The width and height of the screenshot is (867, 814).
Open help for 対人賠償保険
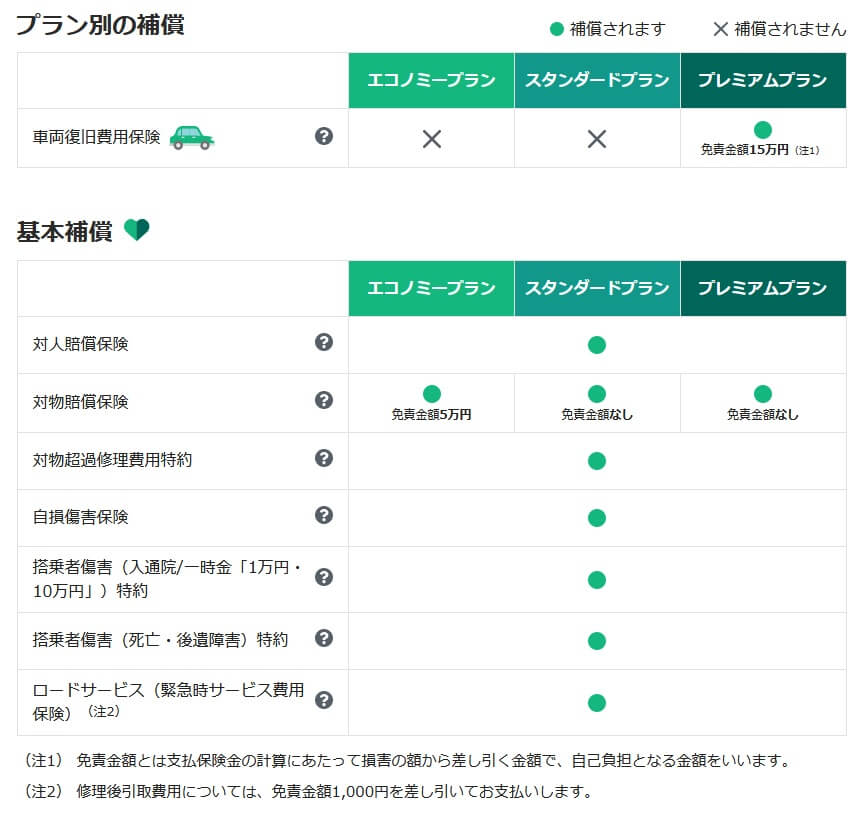pos(323,343)
